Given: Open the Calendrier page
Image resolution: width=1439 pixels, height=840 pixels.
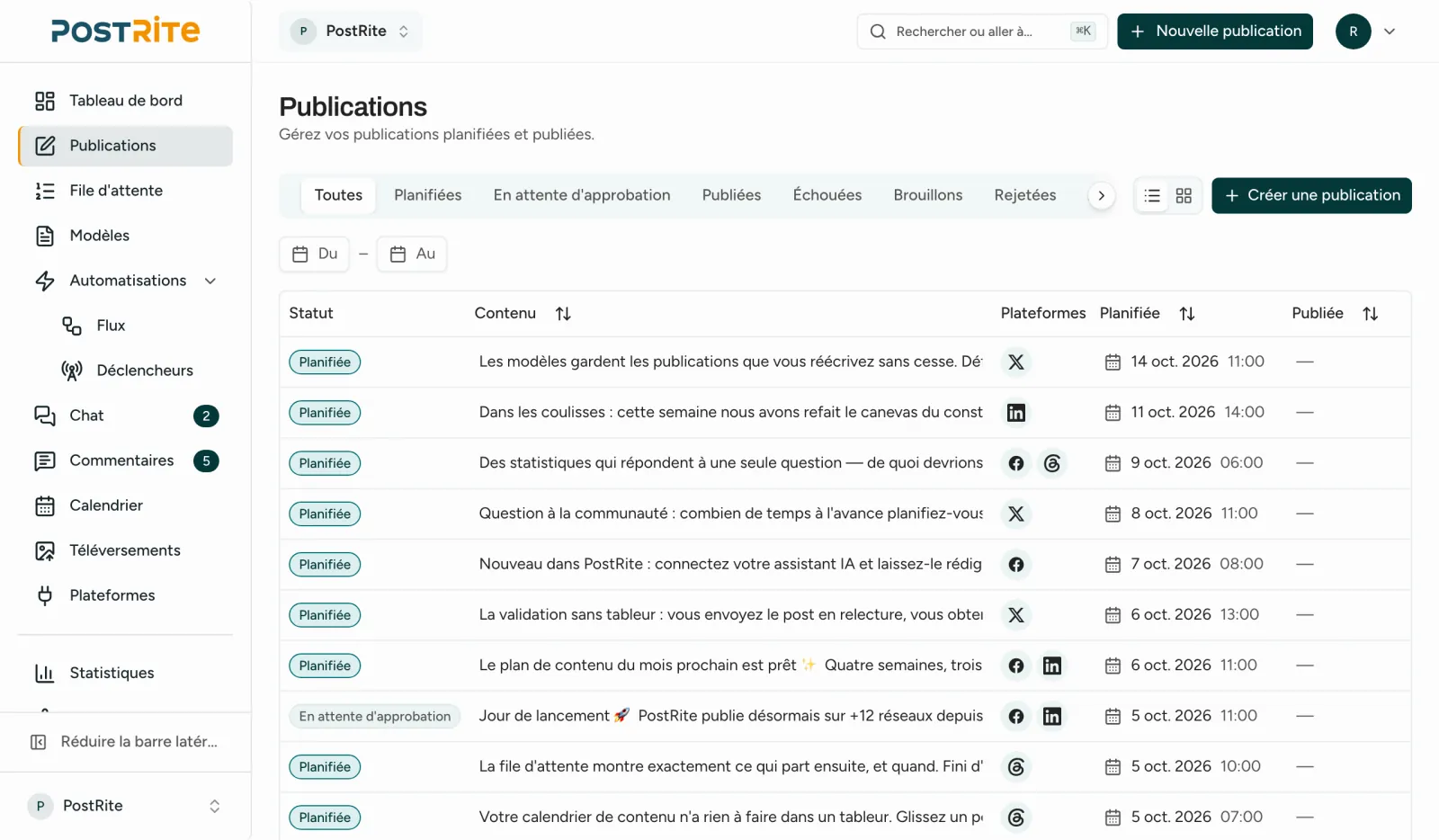Looking at the screenshot, I should pos(125,505).
